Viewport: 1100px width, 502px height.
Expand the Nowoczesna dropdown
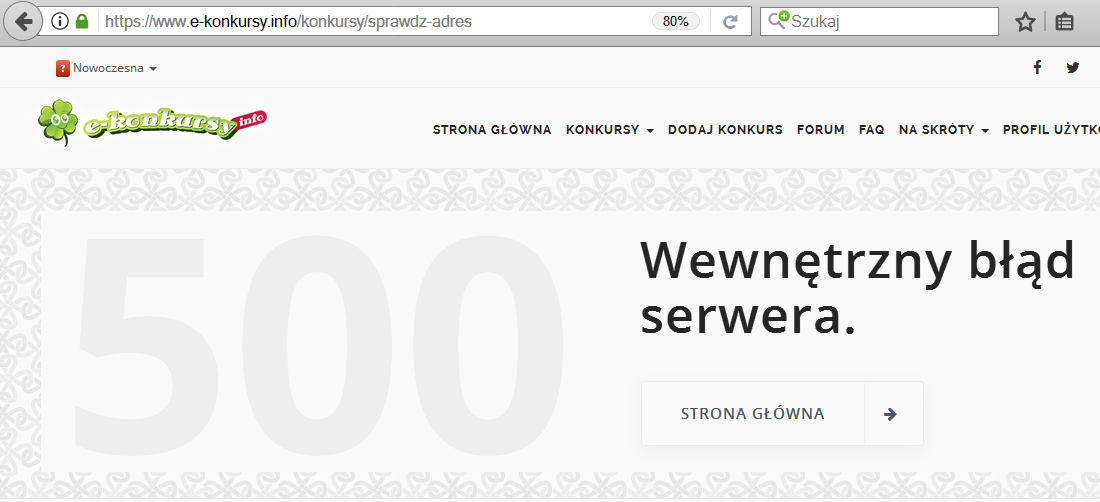point(107,69)
